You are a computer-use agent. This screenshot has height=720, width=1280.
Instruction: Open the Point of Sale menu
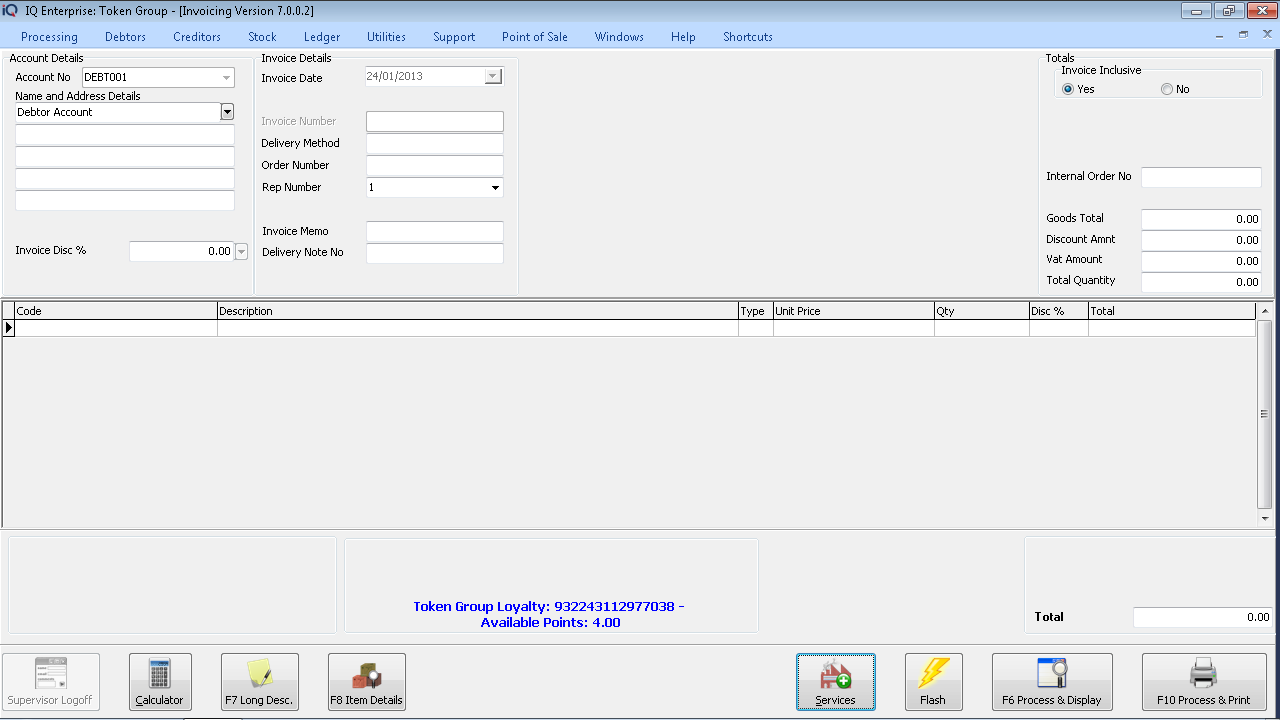(535, 37)
